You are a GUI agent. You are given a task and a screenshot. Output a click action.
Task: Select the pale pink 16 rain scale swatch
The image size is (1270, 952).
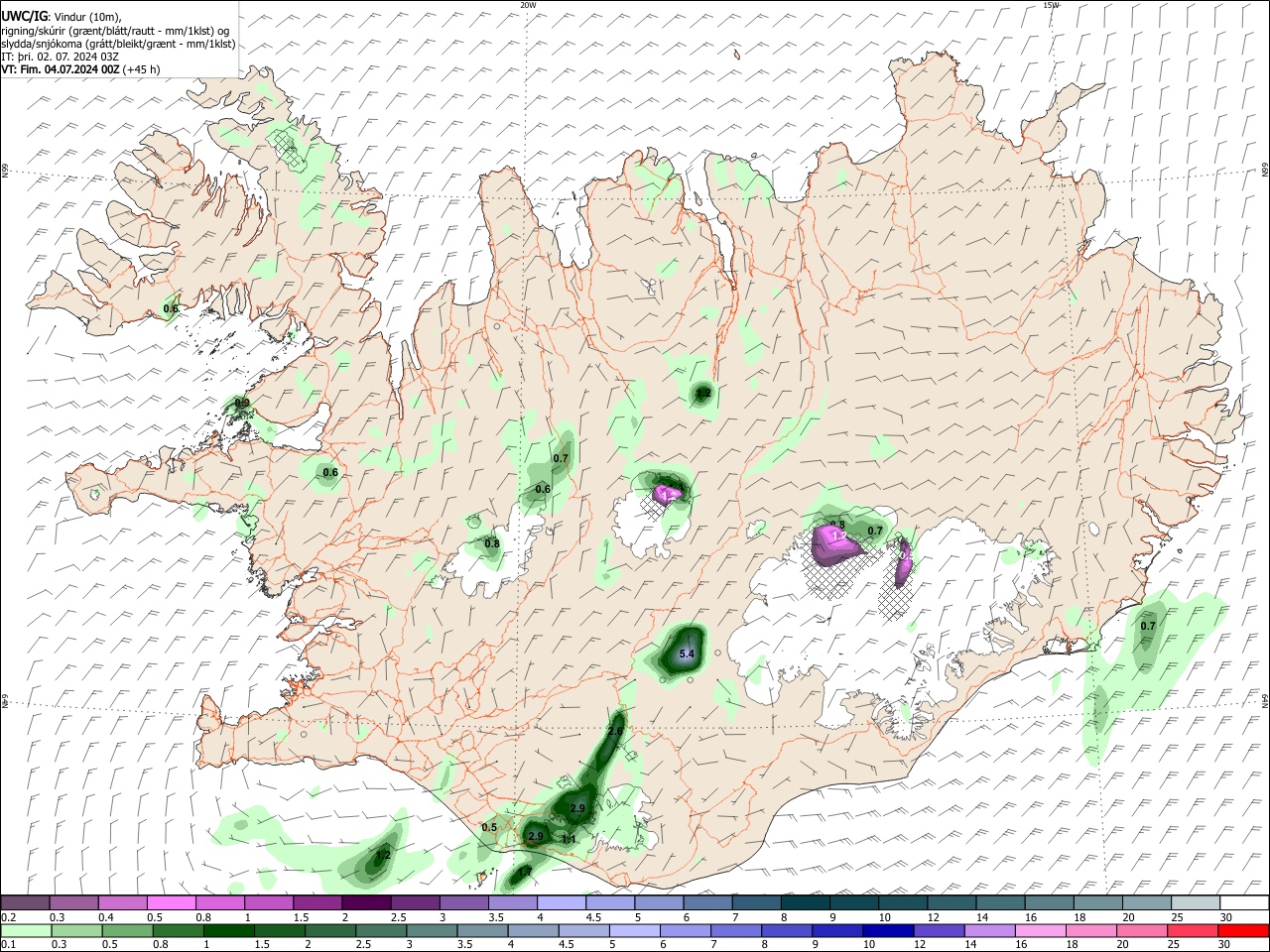[x=1040, y=930]
